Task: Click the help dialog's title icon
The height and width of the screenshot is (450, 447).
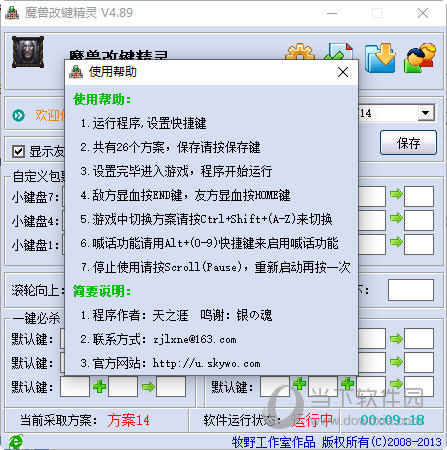Action: 76,72
